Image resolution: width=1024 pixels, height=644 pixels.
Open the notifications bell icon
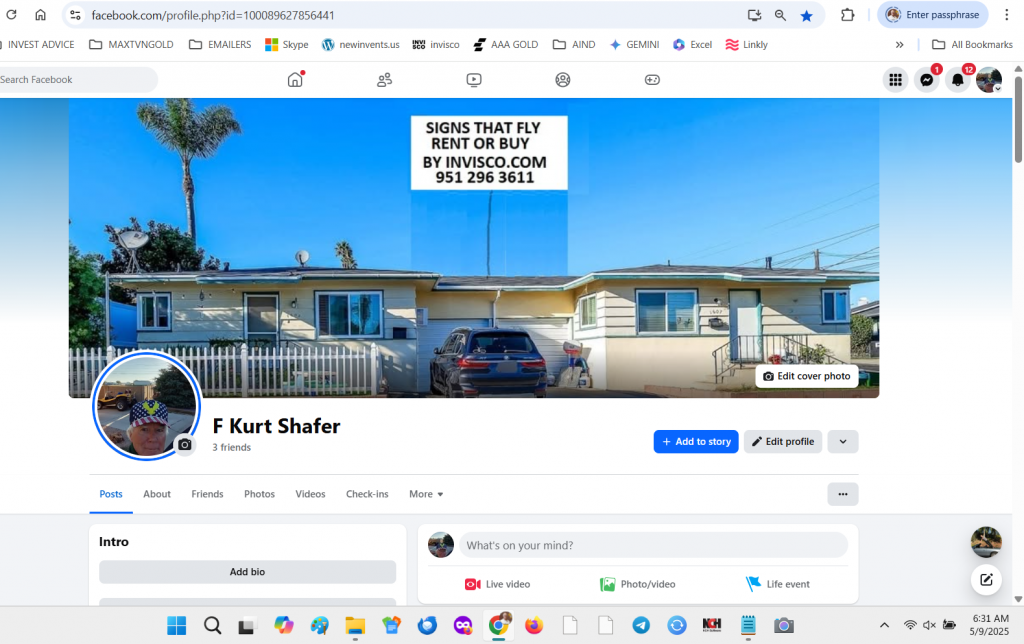(x=957, y=80)
